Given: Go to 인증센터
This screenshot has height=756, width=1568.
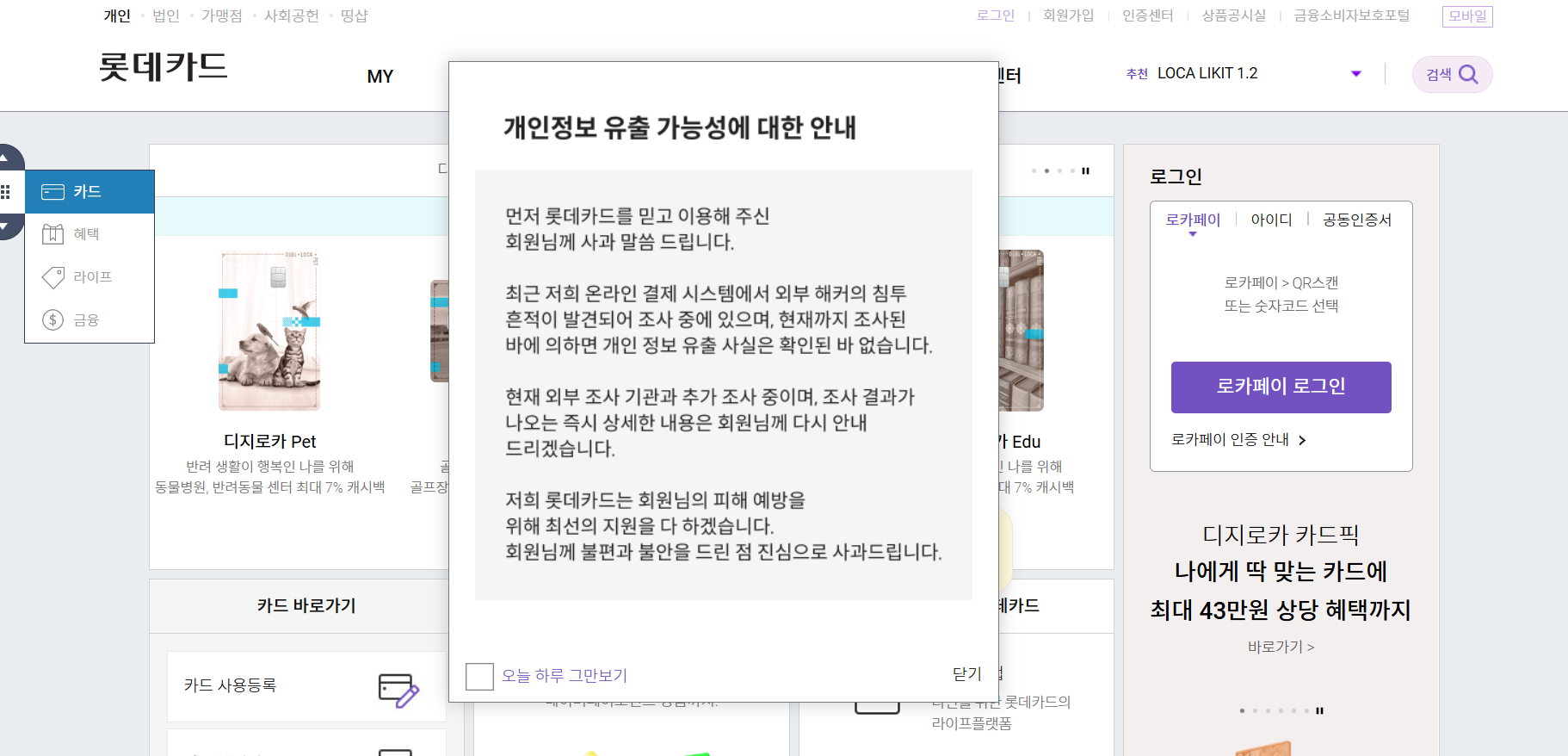Looking at the screenshot, I should tap(1148, 15).
